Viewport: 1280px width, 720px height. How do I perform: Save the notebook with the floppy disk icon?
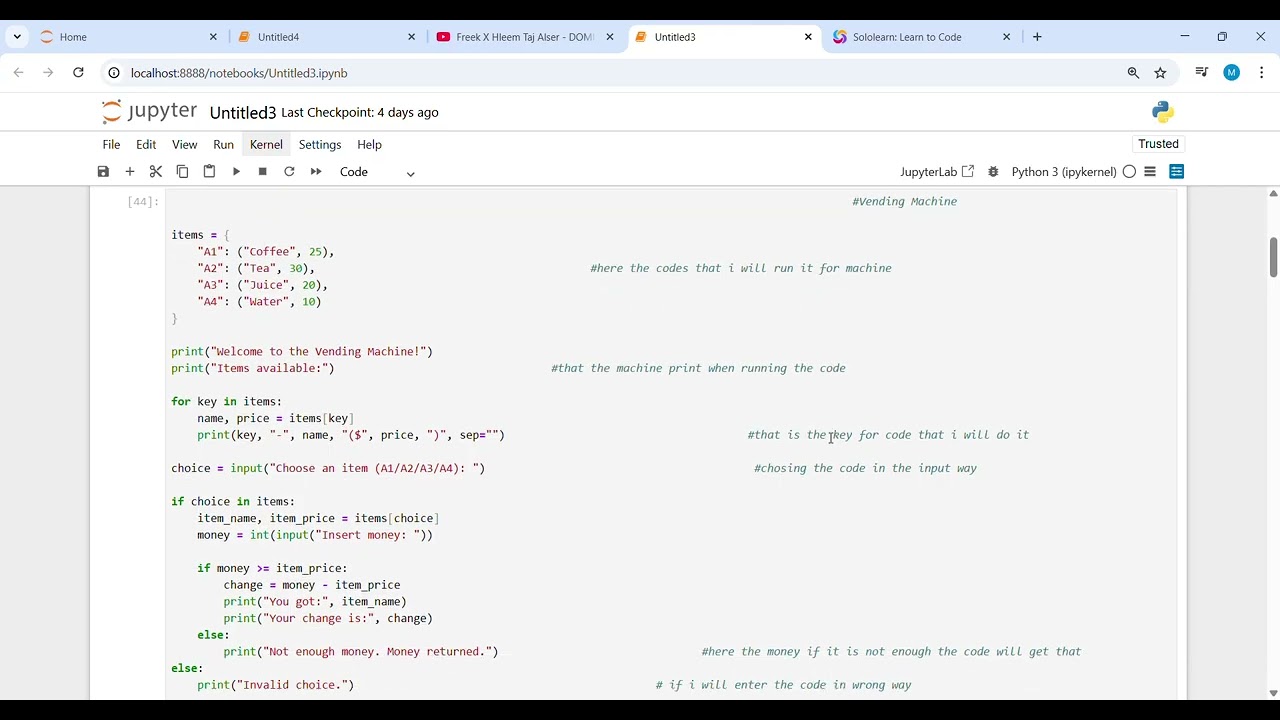(x=103, y=172)
